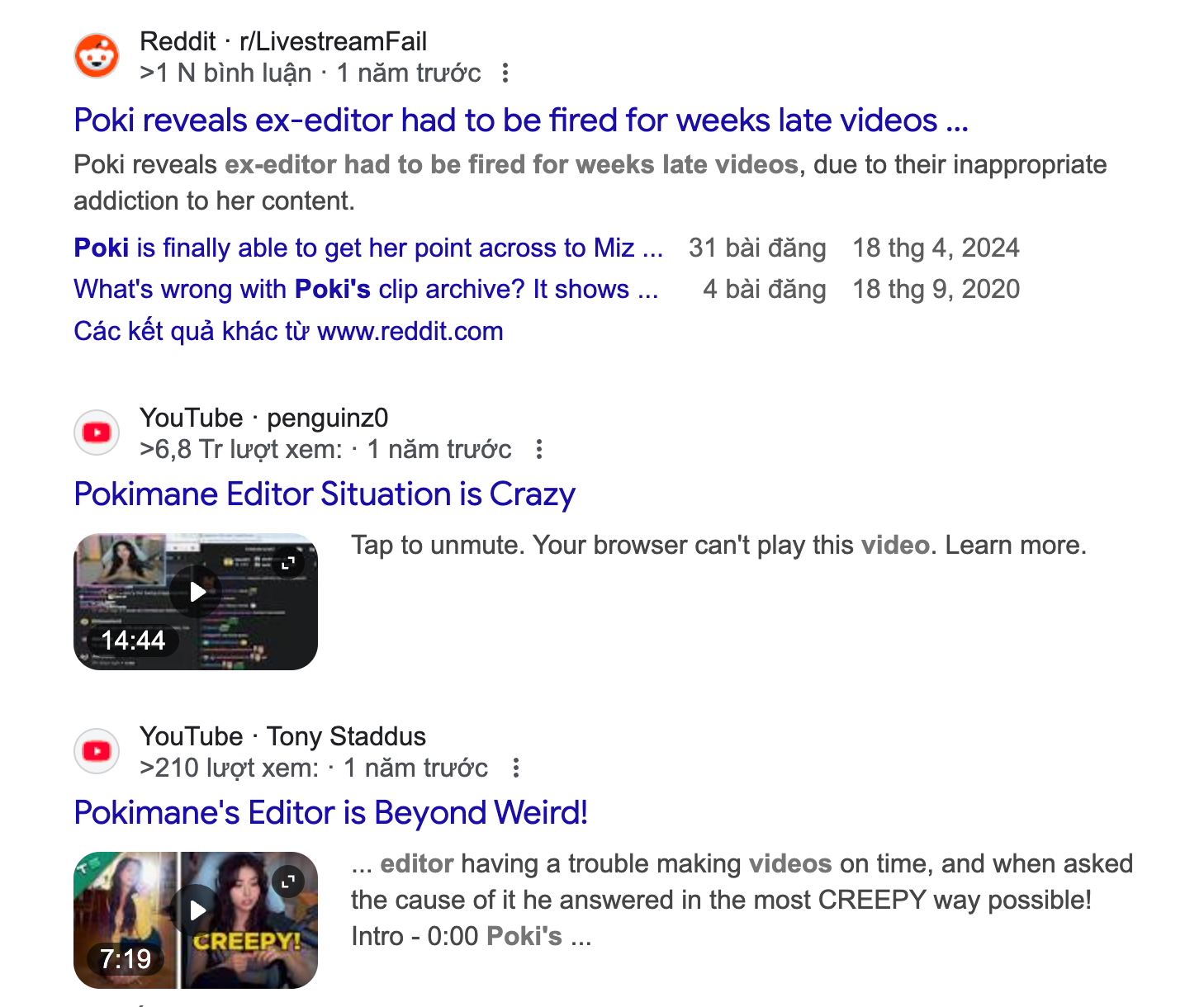Click the 7:19 duration badge
The height and width of the screenshot is (1007, 1204).
(126, 958)
